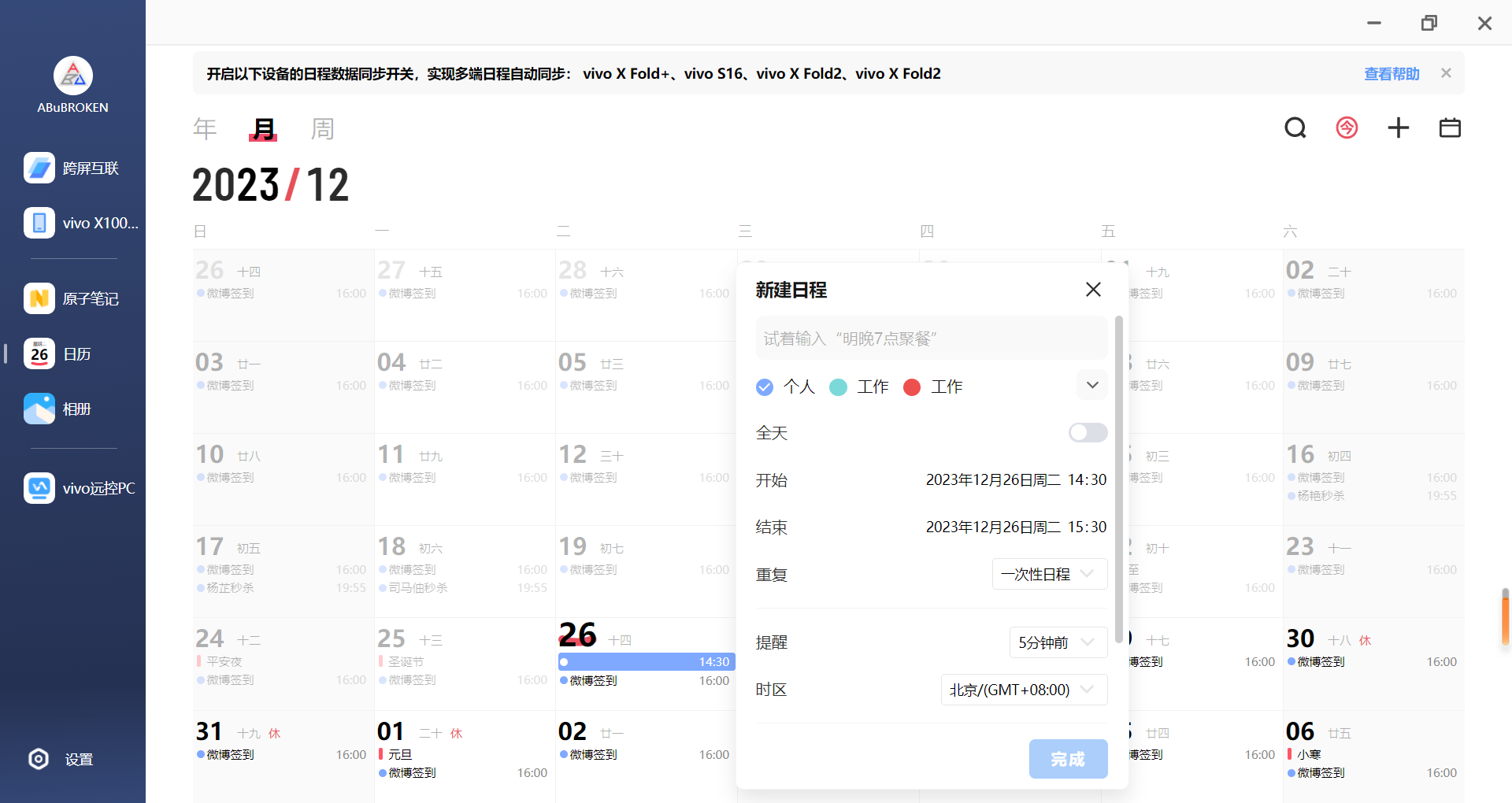The height and width of the screenshot is (803, 1512).
Task: Open 微博签到 event on December 30
Action: coord(1372,661)
